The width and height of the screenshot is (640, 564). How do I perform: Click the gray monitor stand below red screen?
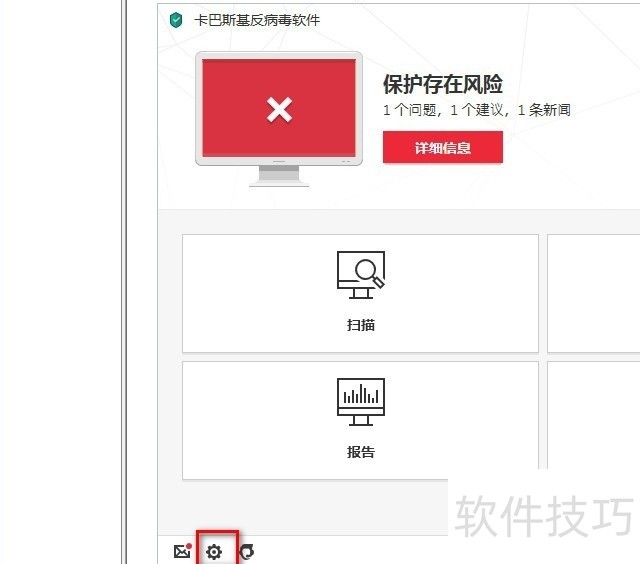[x=279, y=177]
